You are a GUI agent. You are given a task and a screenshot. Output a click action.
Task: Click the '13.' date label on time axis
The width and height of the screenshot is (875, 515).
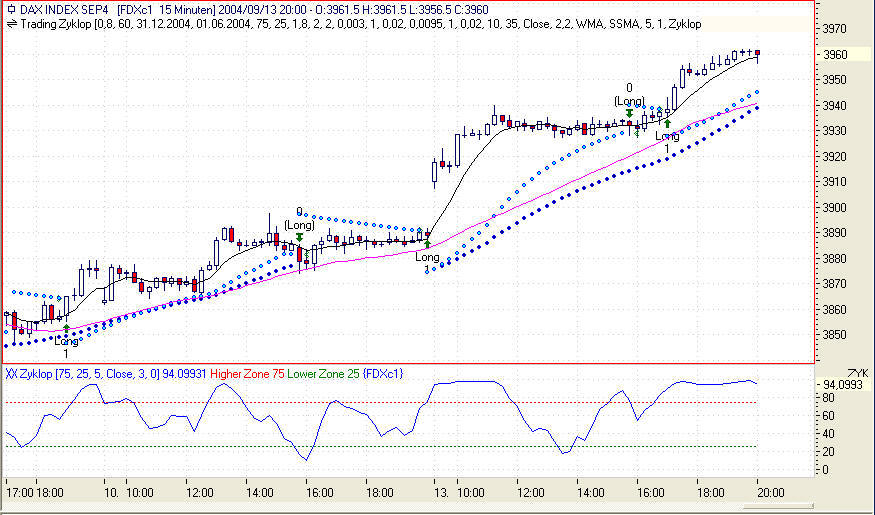tap(442, 493)
